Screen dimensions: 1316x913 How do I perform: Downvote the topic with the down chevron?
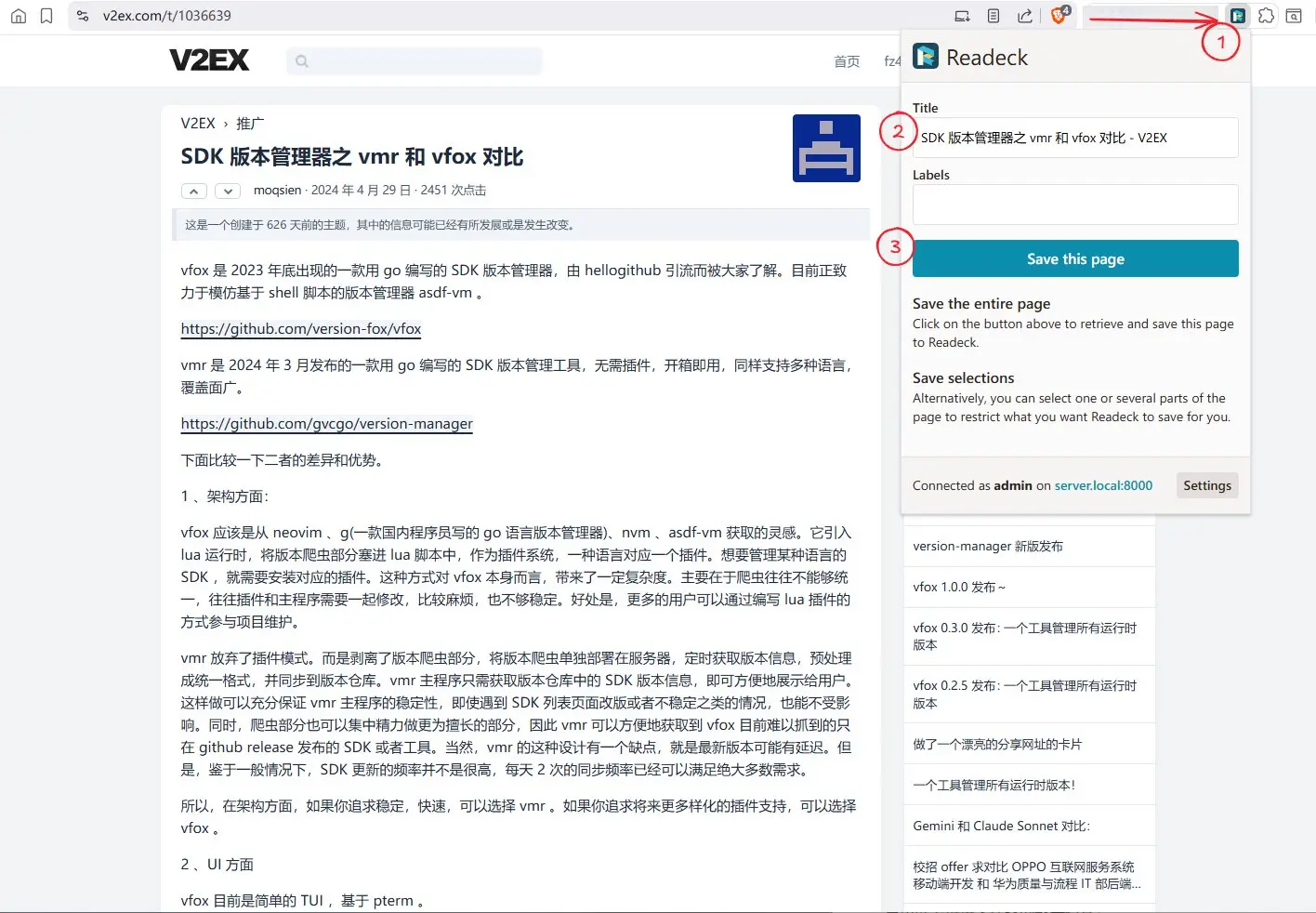228,191
